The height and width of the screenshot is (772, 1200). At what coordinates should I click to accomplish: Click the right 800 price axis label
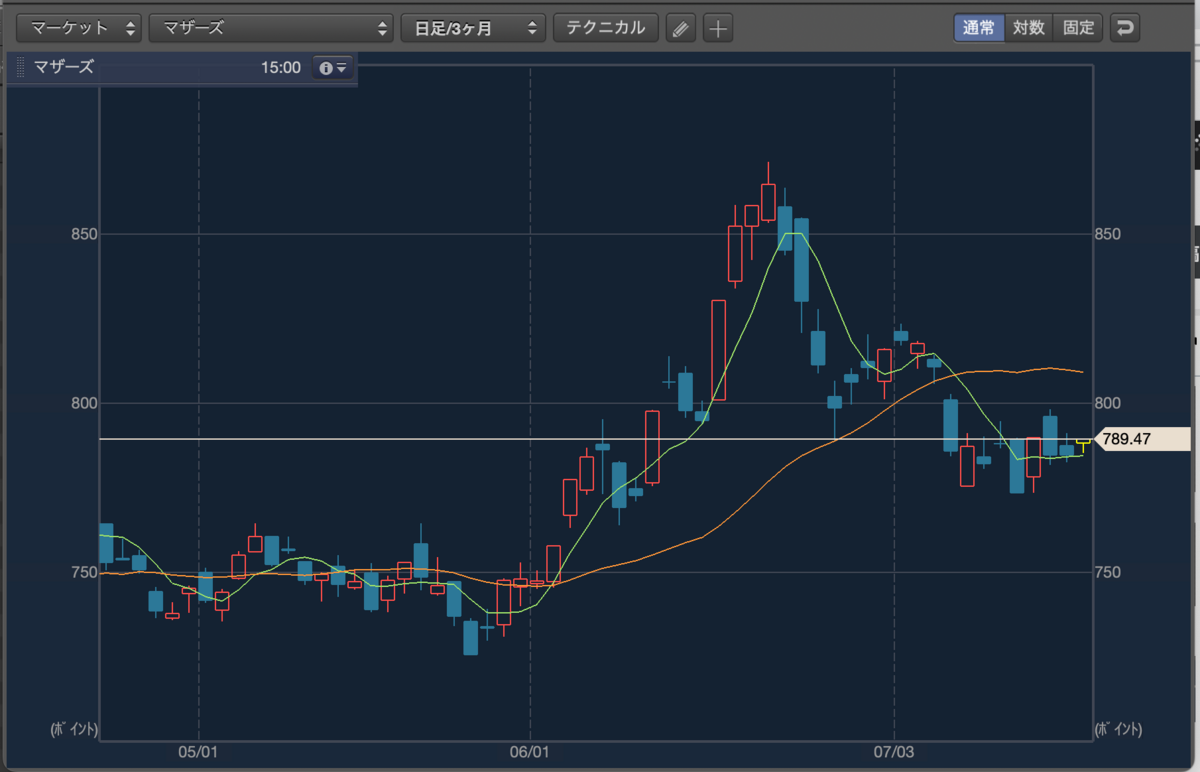pyautogui.click(x=1110, y=403)
